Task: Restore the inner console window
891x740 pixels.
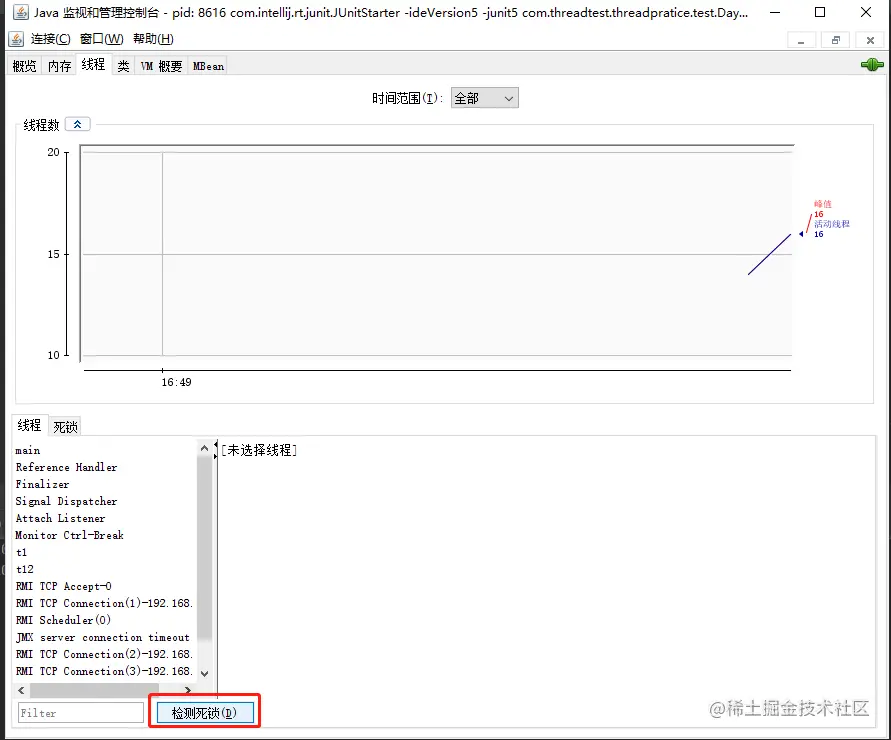Action: (x=836, y=40)
